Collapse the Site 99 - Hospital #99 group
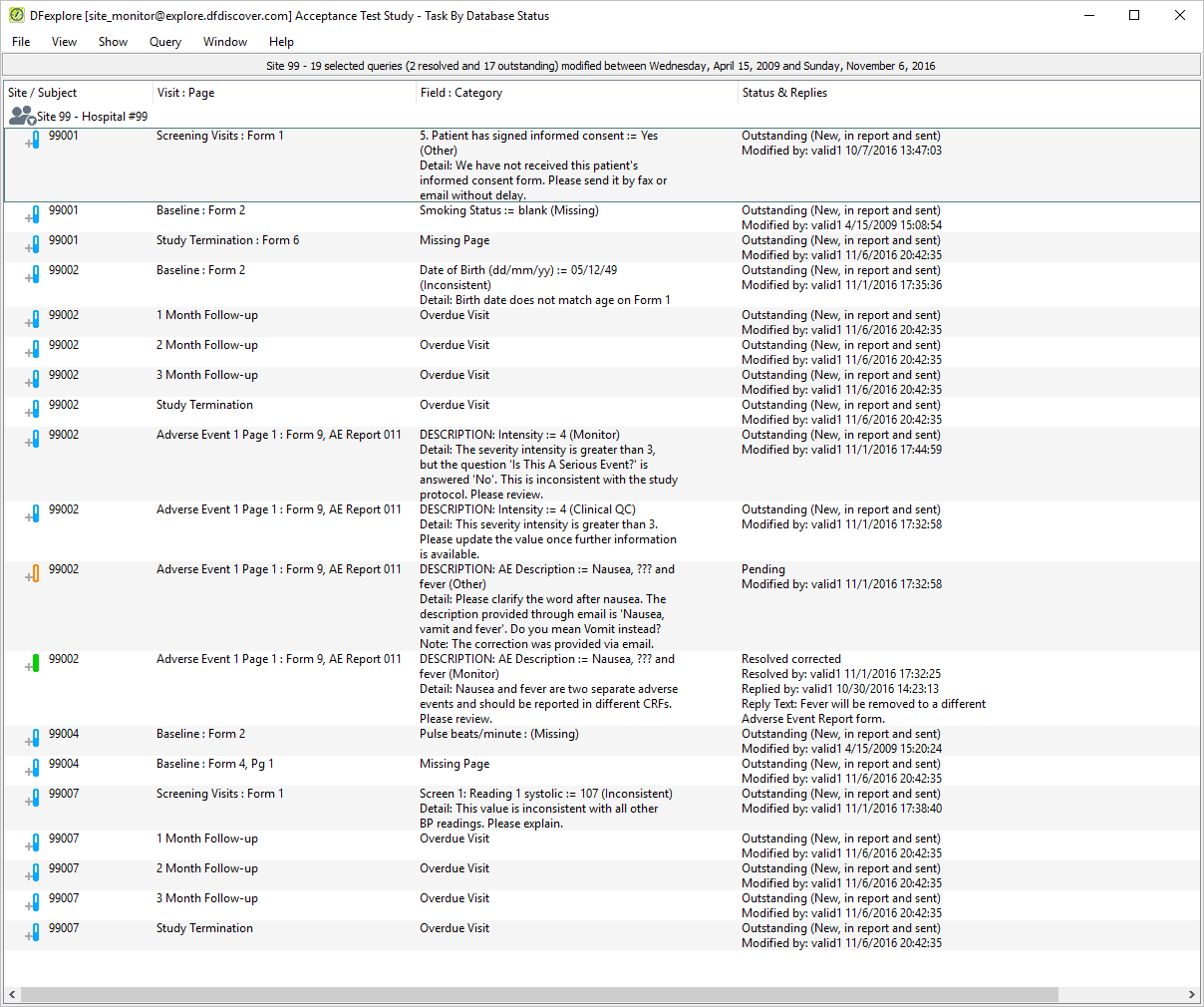The height and width of the screenshot is (1007, 1204). (32, 121)
